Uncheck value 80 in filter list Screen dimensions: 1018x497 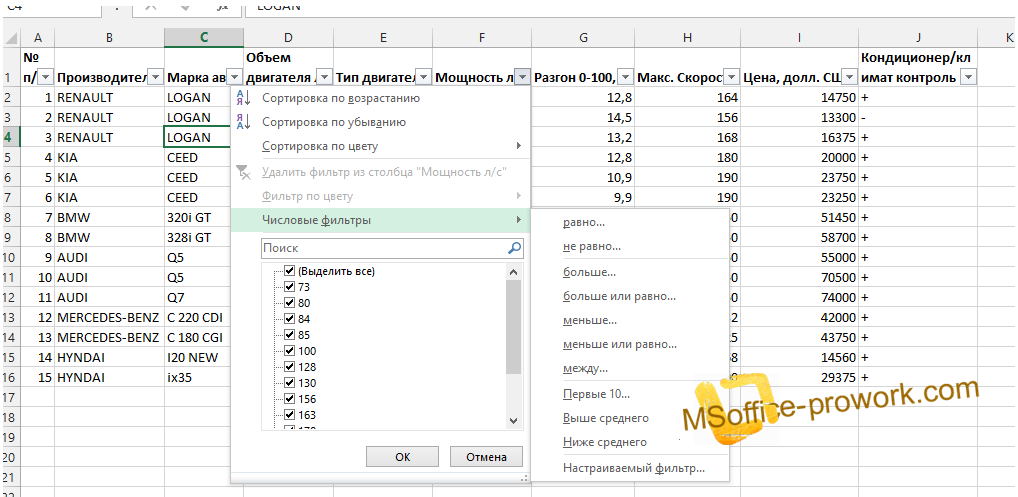290,303
